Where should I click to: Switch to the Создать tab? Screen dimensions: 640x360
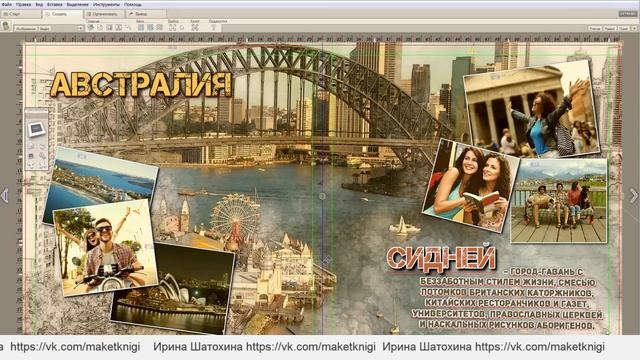[62, 14]
